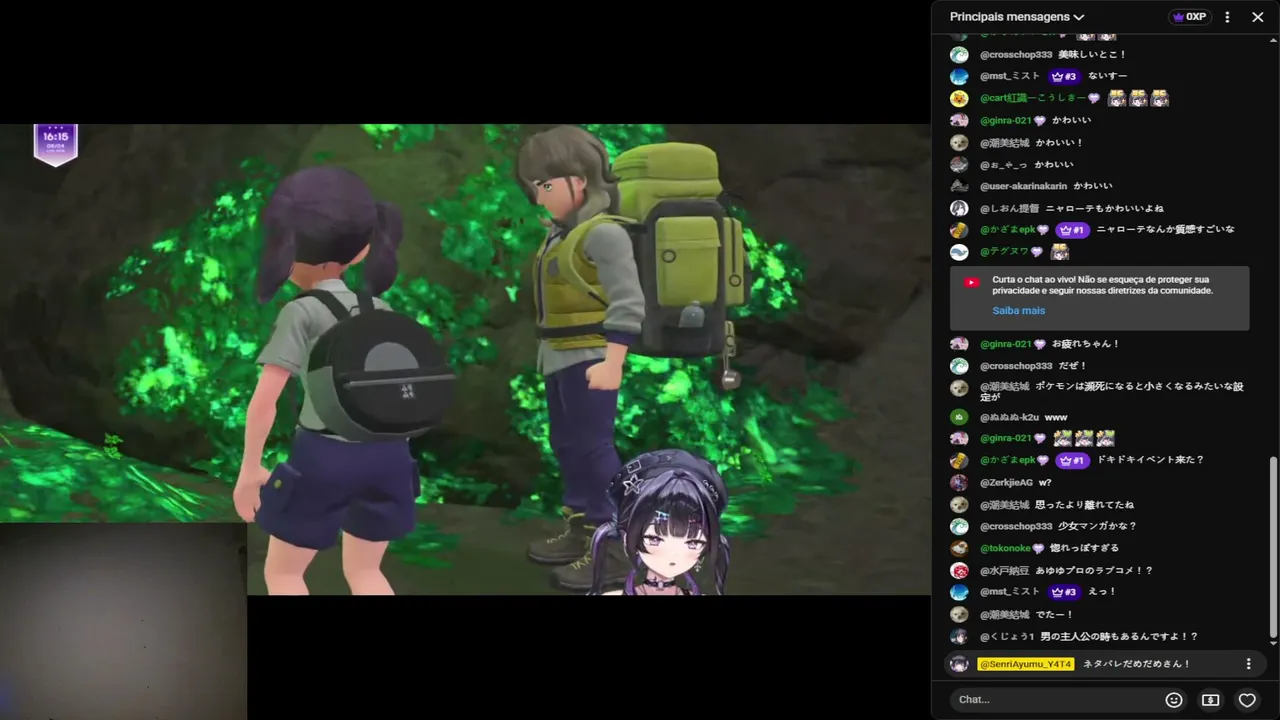This screenshot has width=1280, height=720.
Task: Click the message ニャローテもかわいいよね
Action: 1105,208
